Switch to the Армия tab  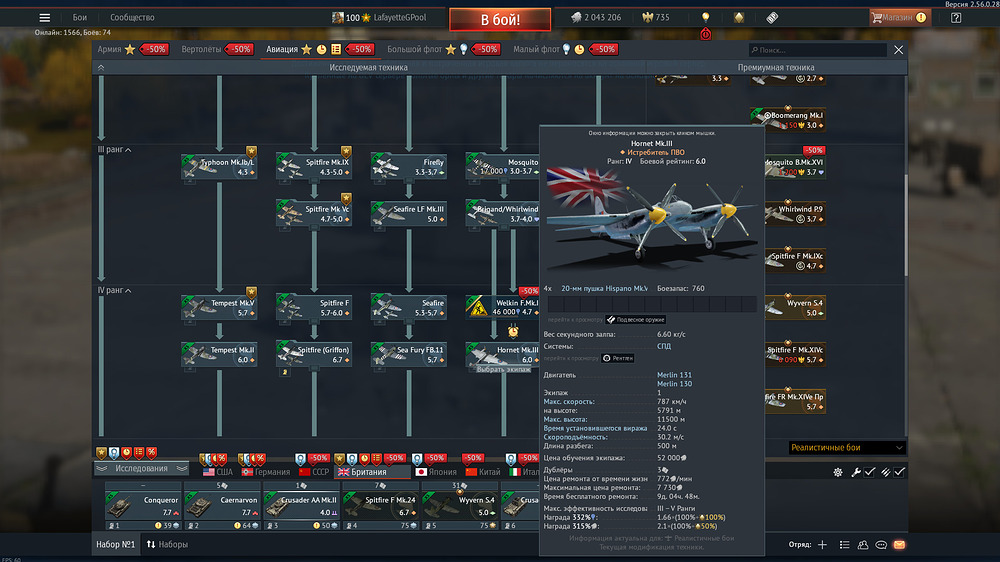pyautogui.click(x=109, y=49)
